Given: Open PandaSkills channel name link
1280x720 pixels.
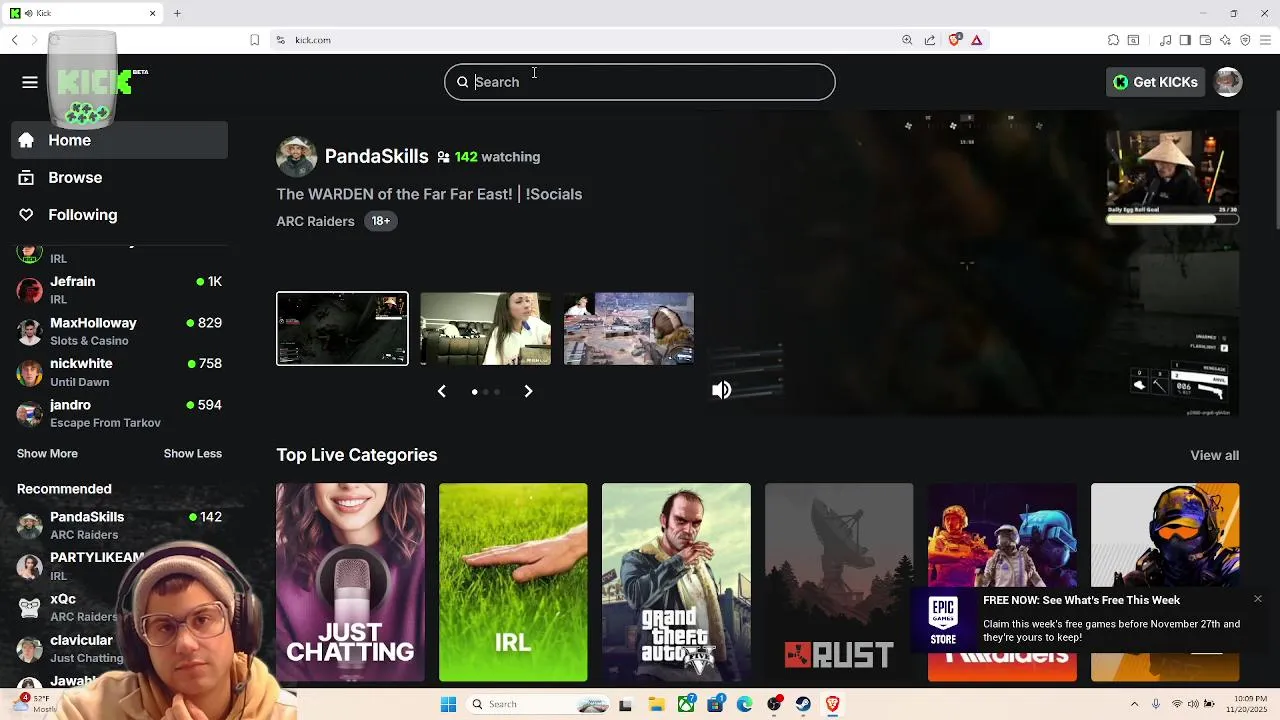Looking at the screenshot, I should point(376,156).
